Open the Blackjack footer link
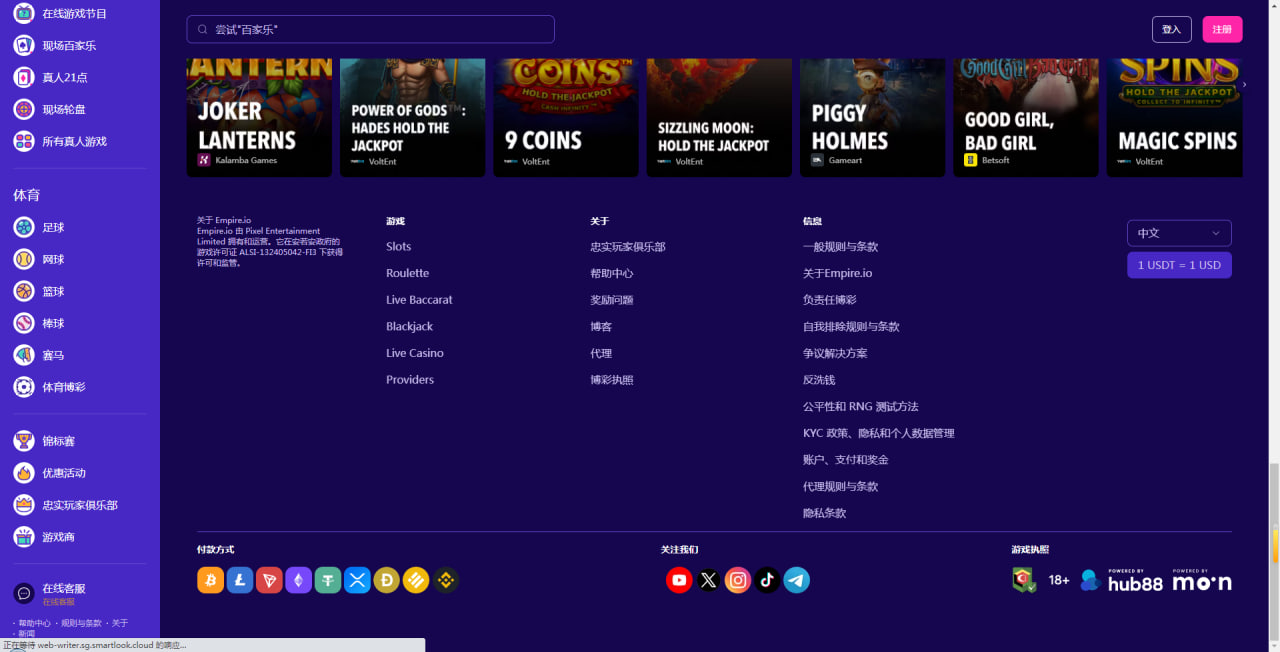Image resolution: width=1280 pixels, height=652 pixels. click(410, 327)
